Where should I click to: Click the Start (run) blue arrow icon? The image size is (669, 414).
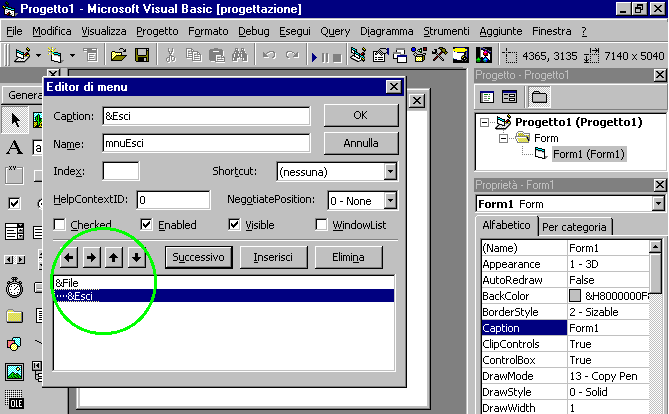(314, 57)
